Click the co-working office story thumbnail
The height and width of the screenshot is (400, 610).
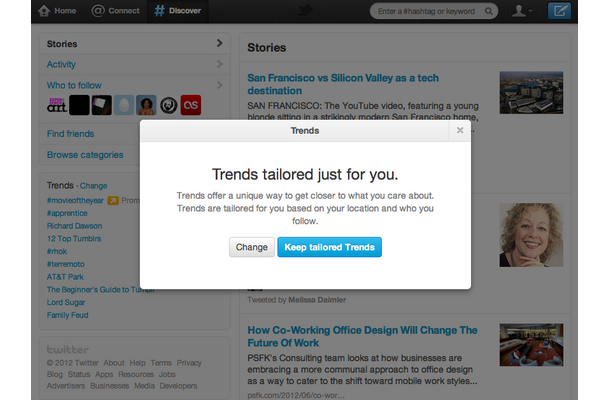(531, 345)
